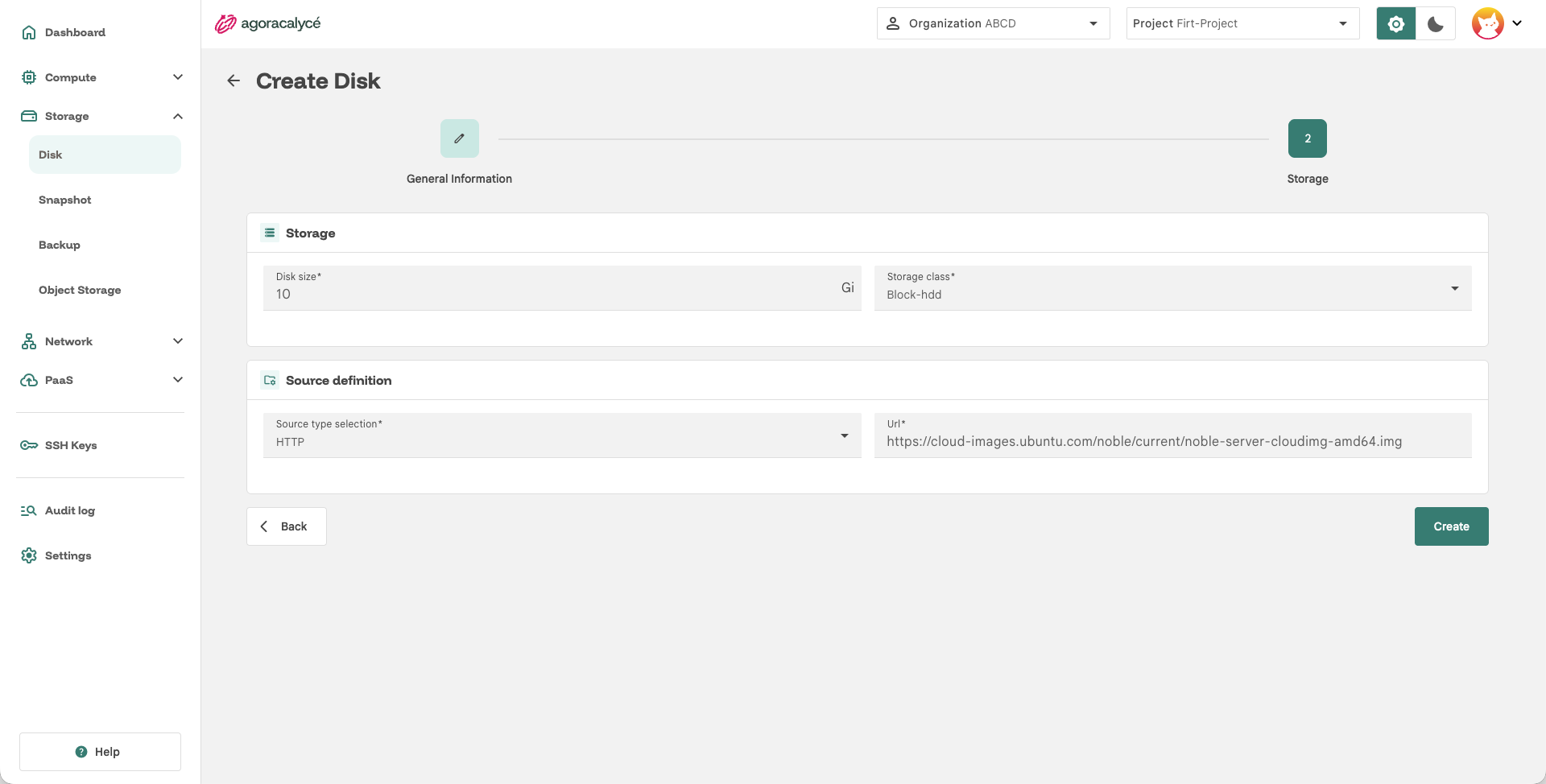Click the Dashboard home icon
1546x784 pixels.
(29, 32)
